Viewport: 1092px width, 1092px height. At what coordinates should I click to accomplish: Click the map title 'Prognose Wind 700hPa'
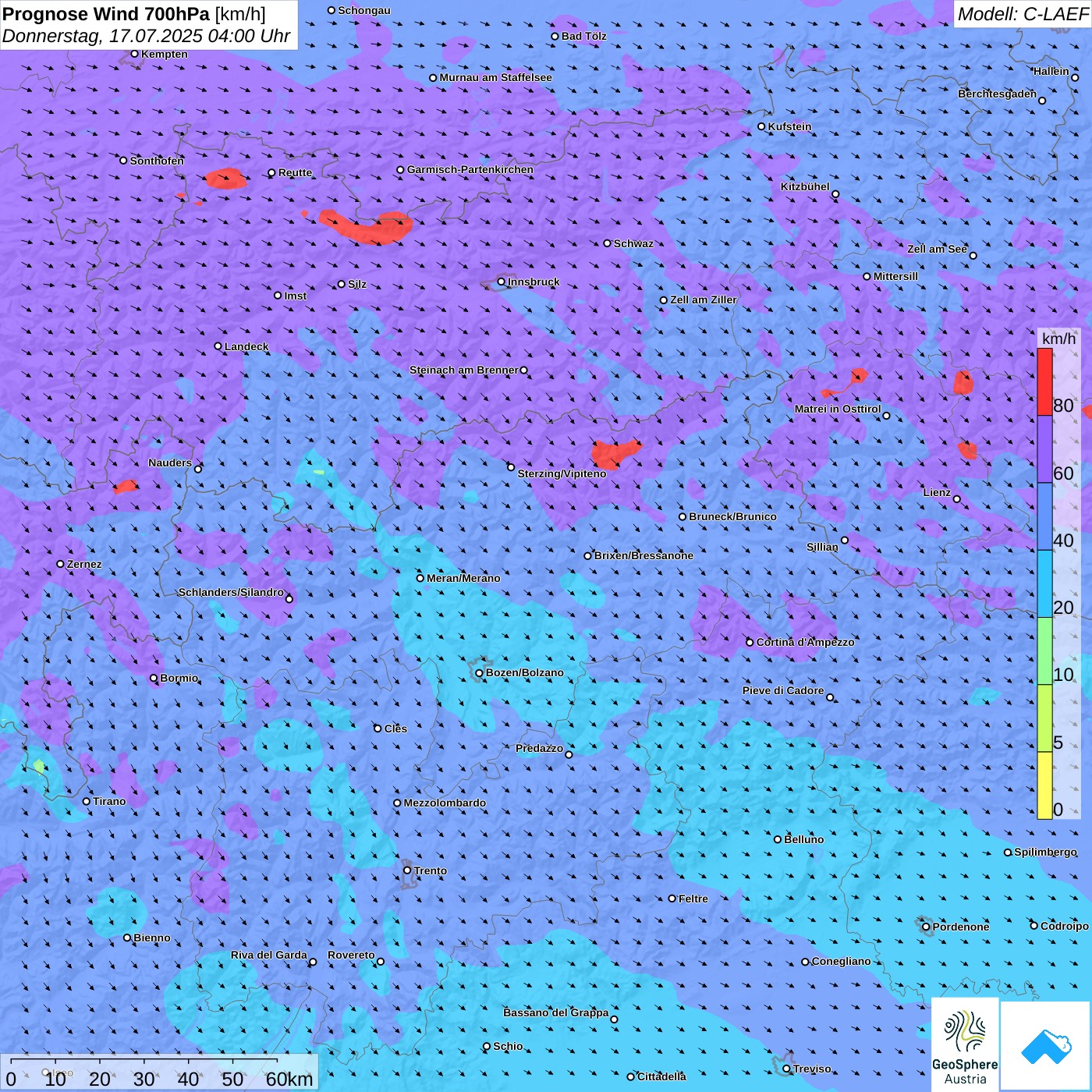click(x=106, y=13)
